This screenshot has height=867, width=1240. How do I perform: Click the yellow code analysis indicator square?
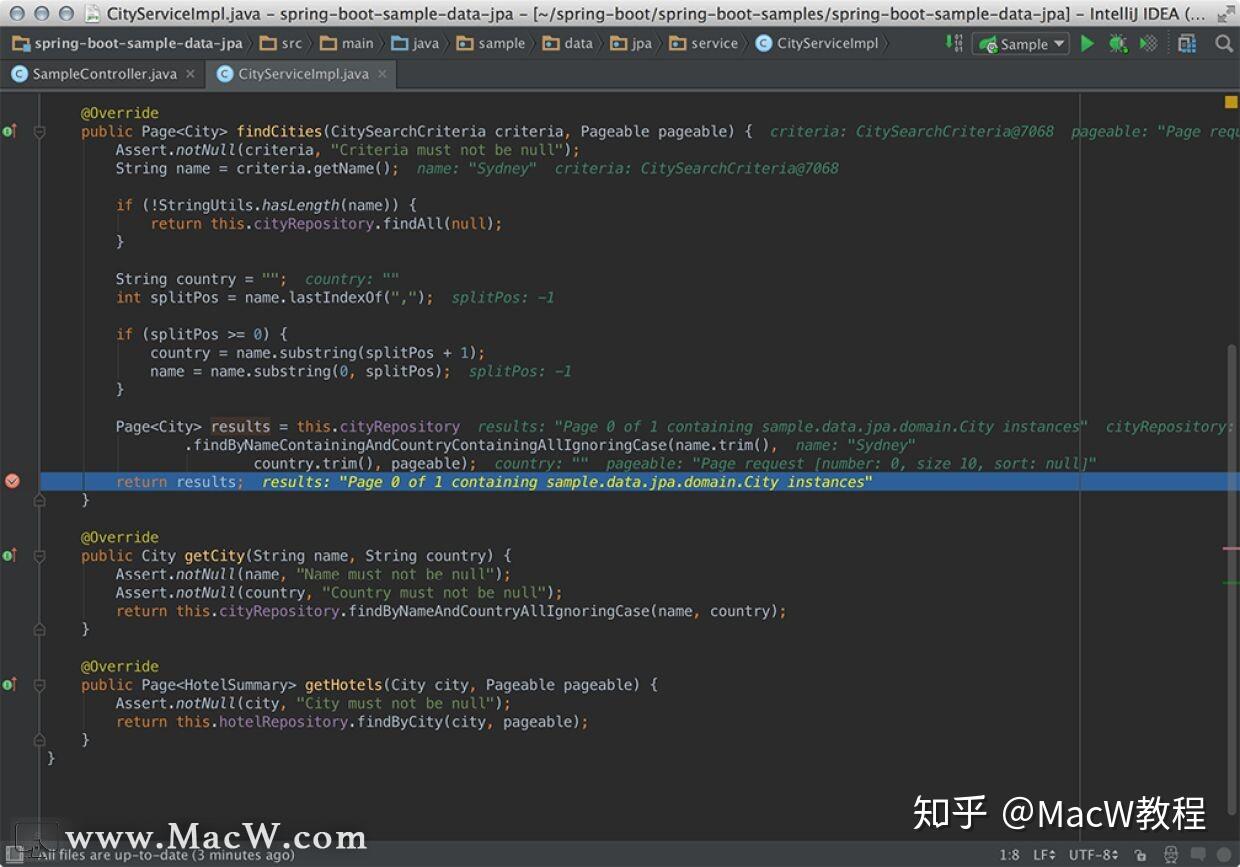point(1231,101)
